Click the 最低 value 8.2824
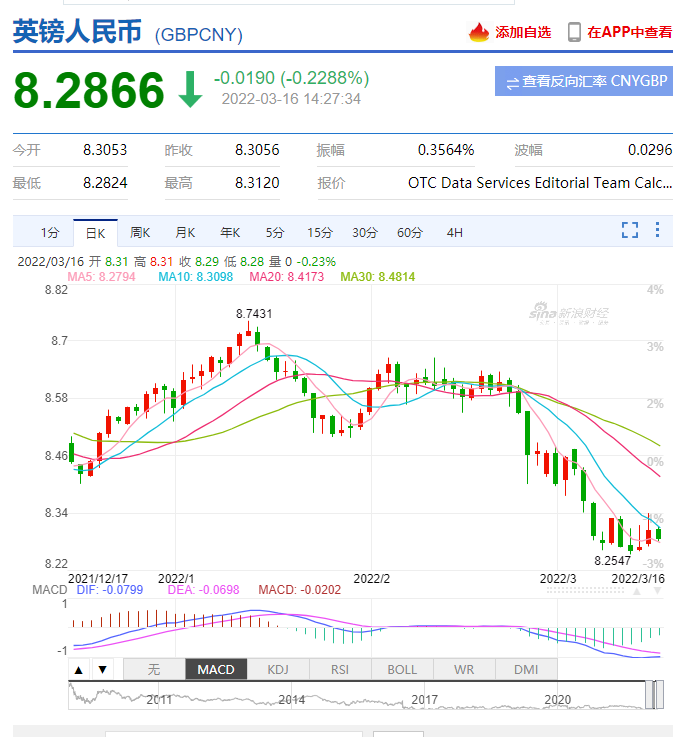Screen dimensions: 679x737 coord(105,183)
